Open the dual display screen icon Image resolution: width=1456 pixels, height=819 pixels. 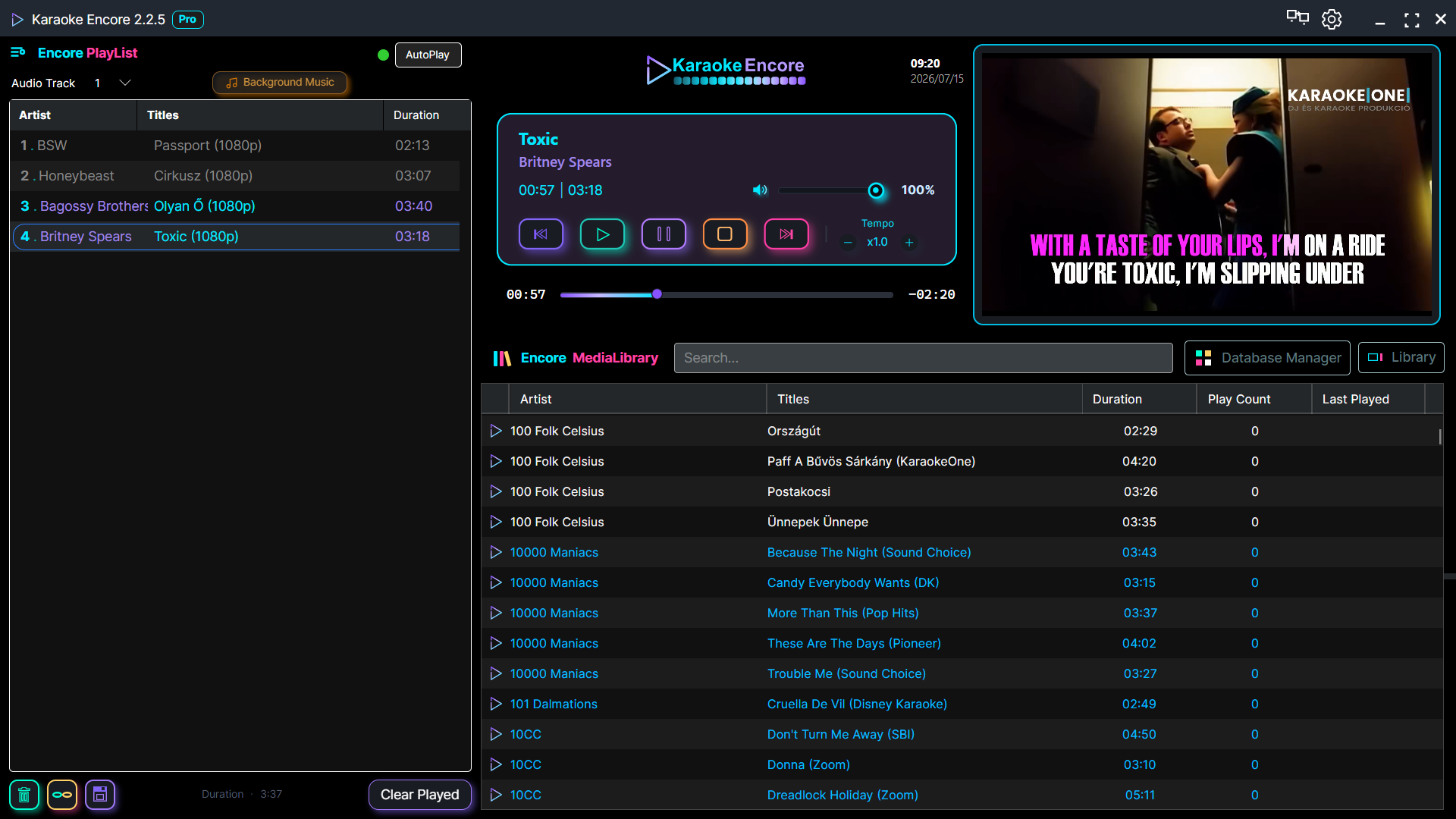pos(1298,18)
